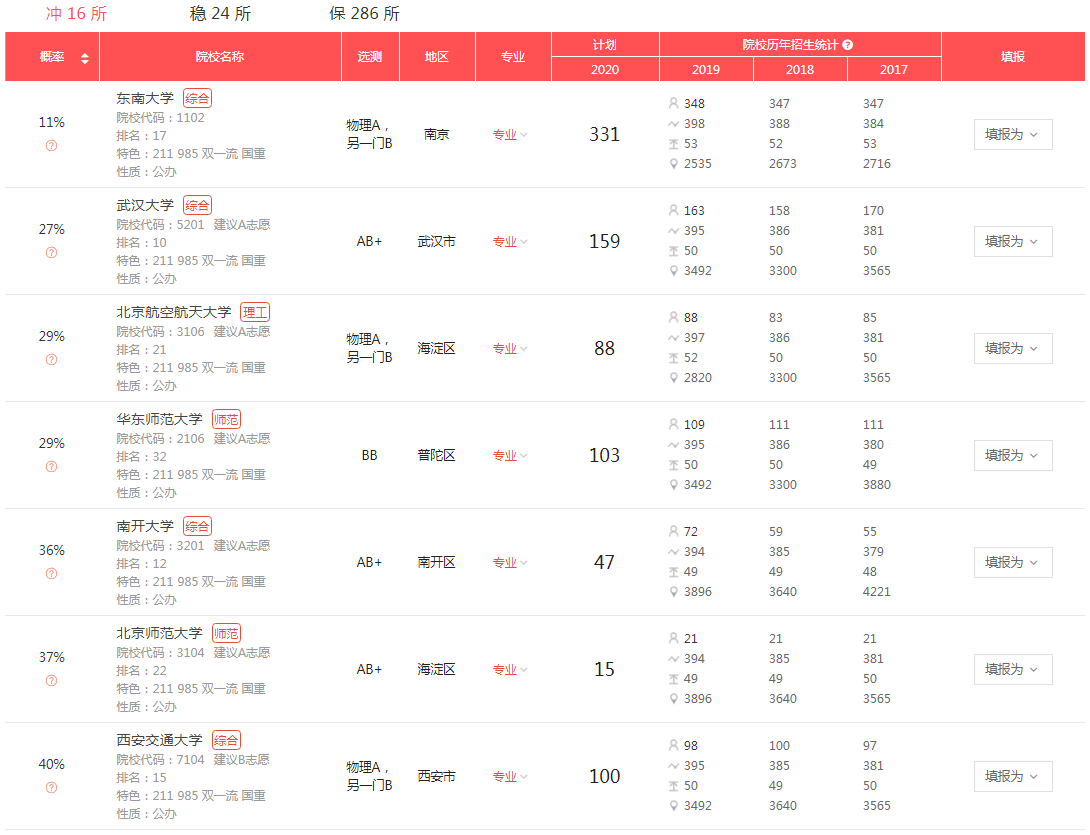This screenshot has height=835, width=1090.
Task: Click the person icon in 西安交通大学 stats row
Action: pyautogui.click(x=675, y=745)
